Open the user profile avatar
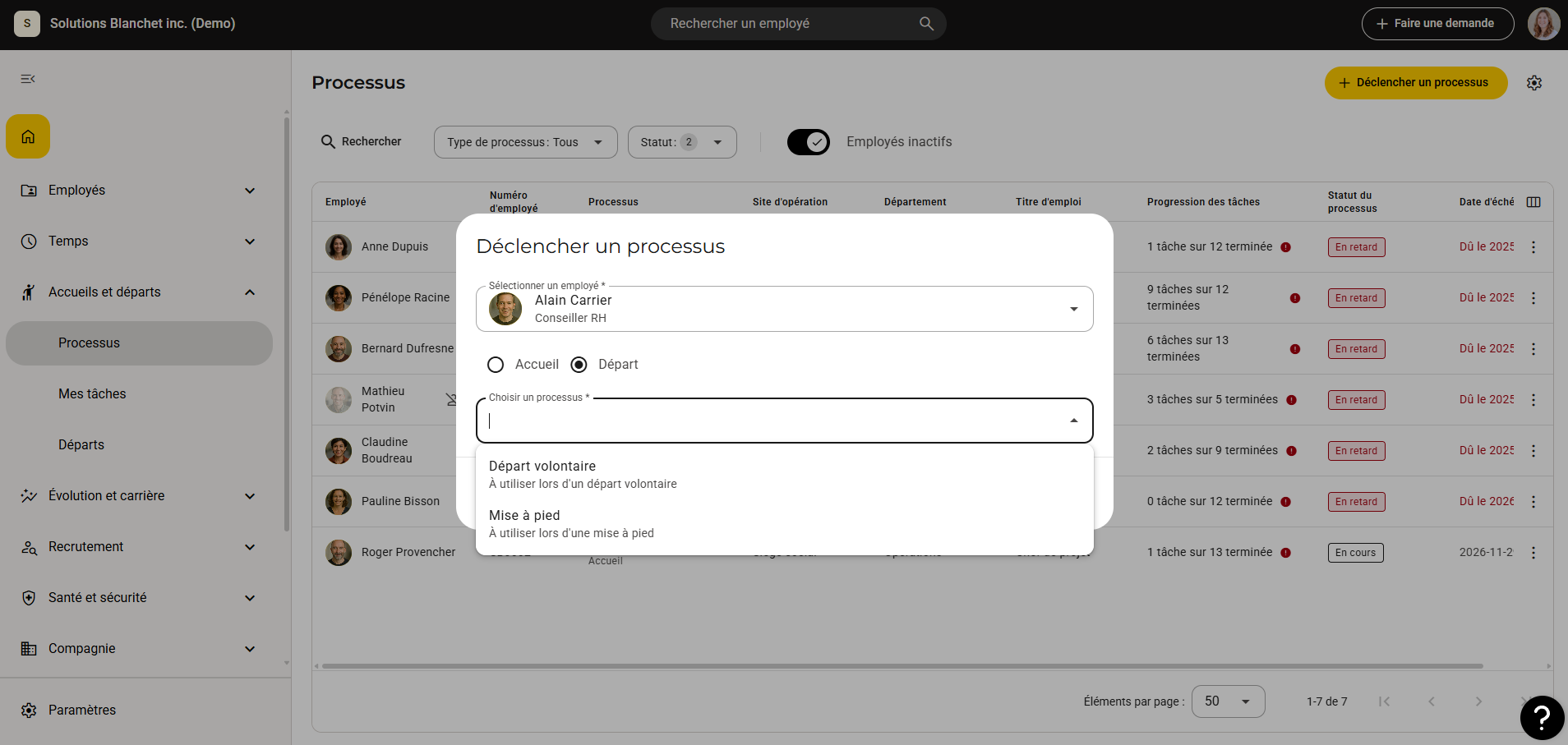The image size is (1568, 745). click(x=1543, y=24)
